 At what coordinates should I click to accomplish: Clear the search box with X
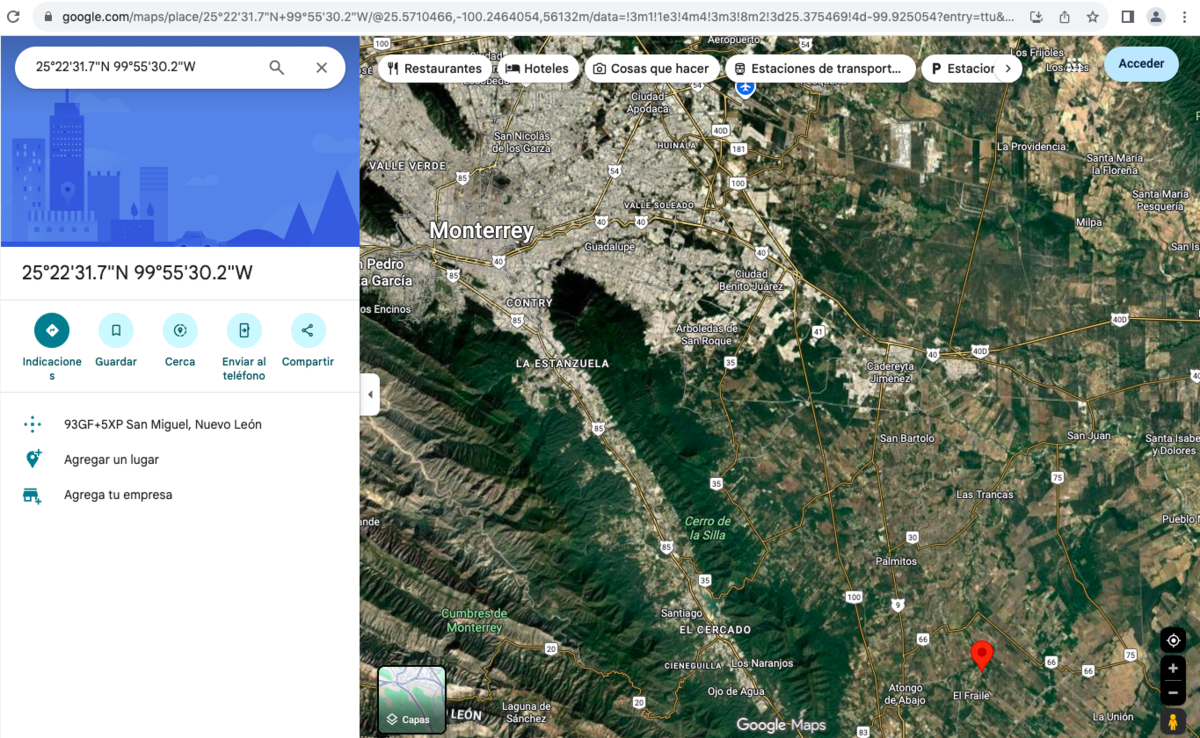[x=321, y=67]
